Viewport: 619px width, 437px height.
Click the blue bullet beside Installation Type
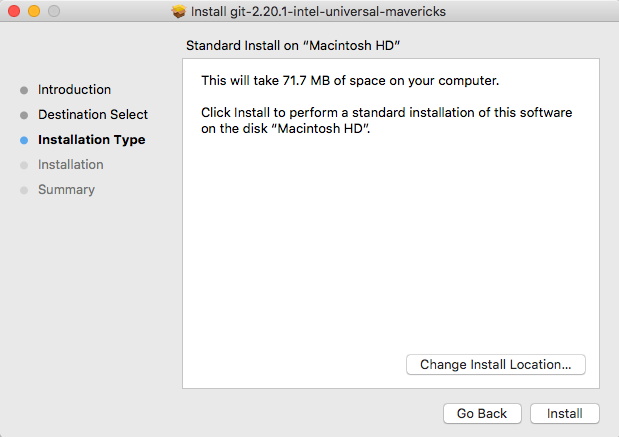[x=24, y=140]
